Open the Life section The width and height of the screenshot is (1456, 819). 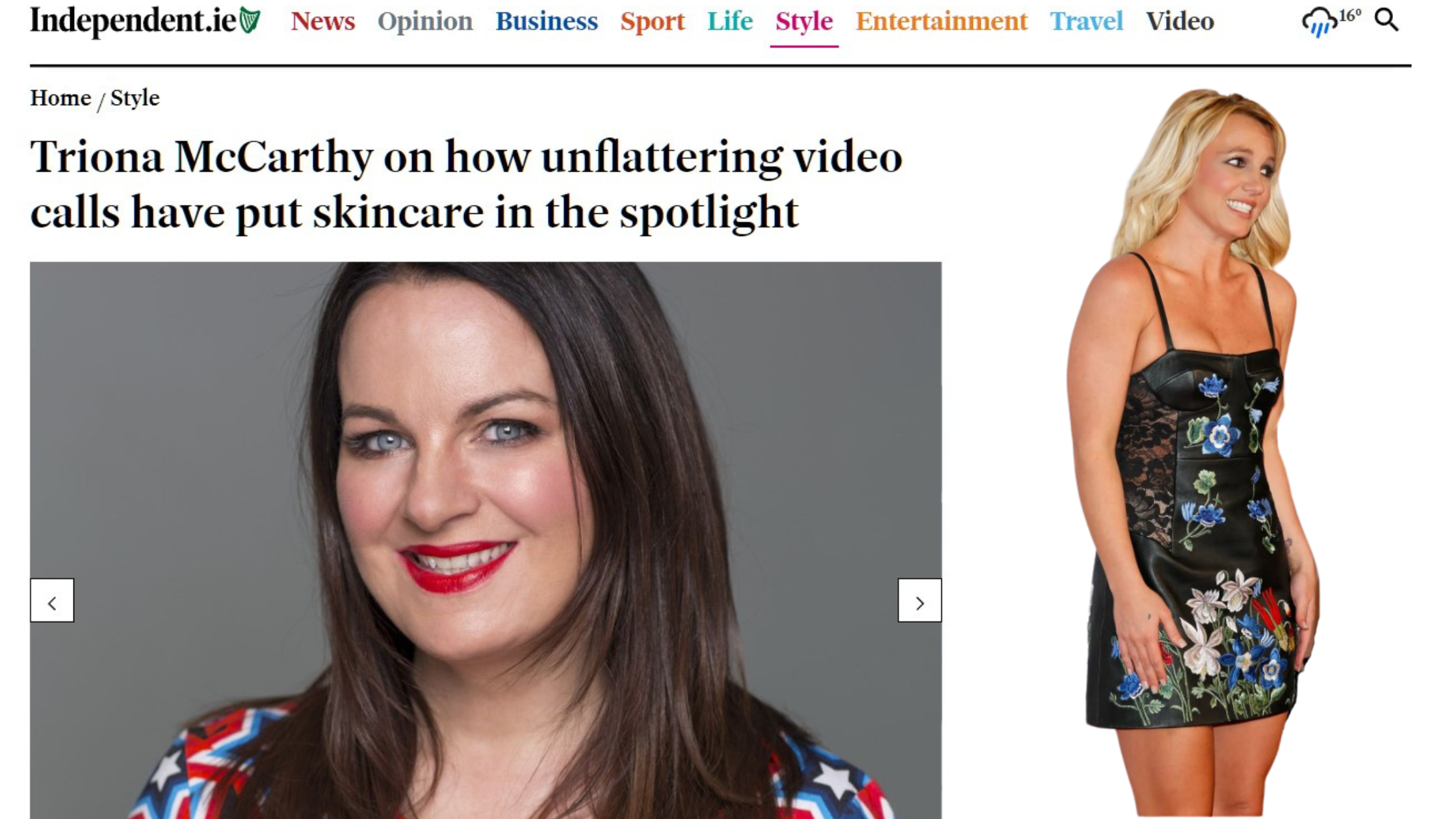[730, 21]
